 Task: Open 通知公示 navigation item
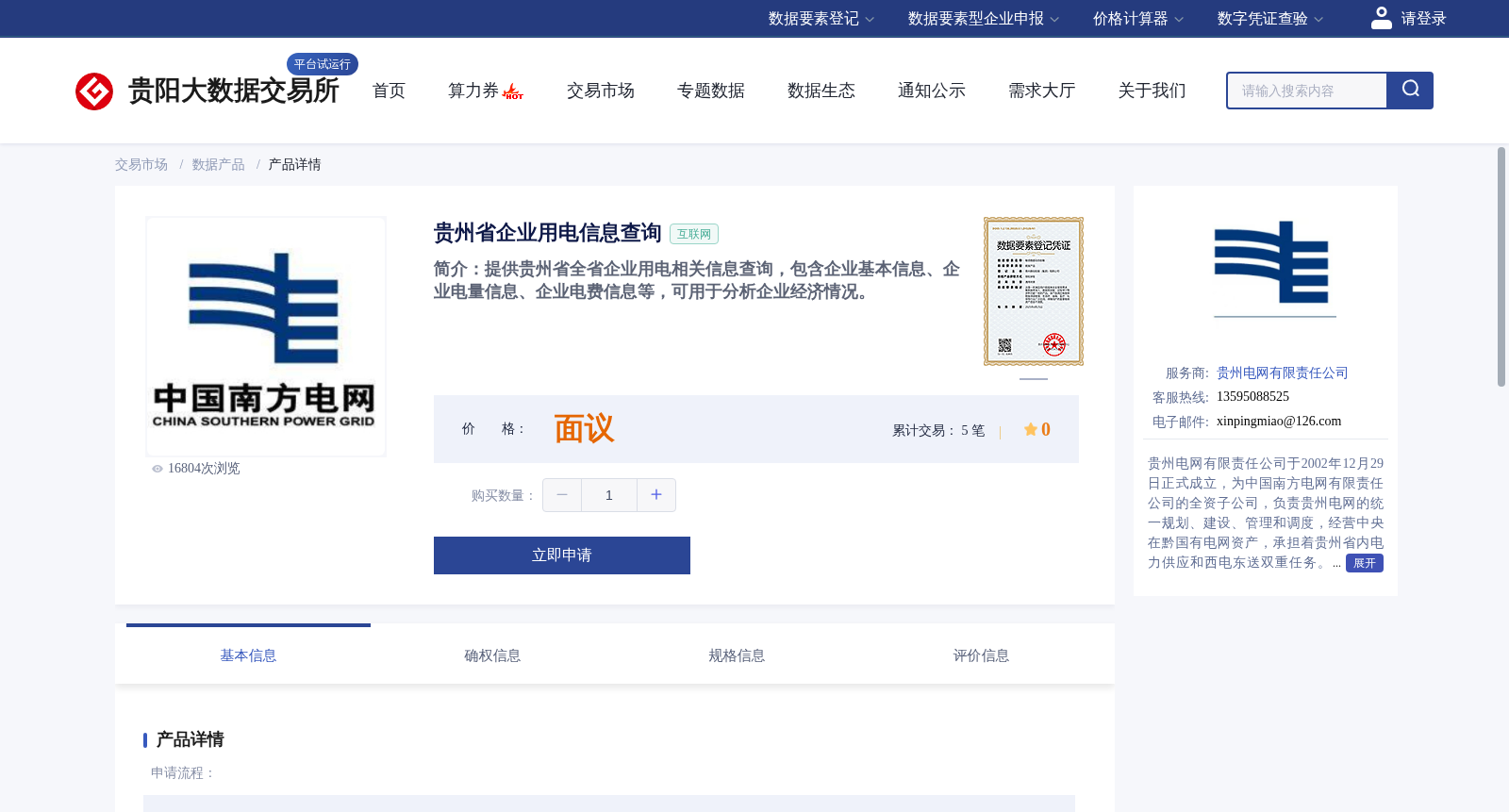pyautogui.click(x=932, y=91)
